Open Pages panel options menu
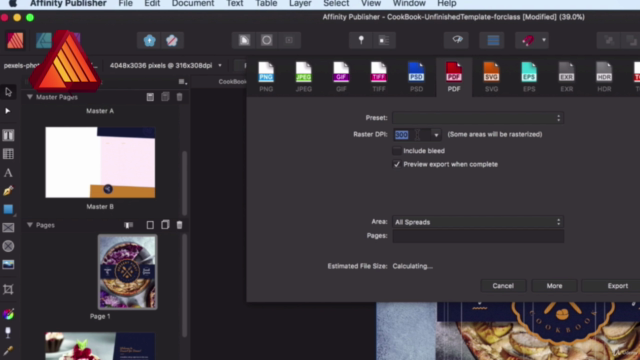 (182, 82)
